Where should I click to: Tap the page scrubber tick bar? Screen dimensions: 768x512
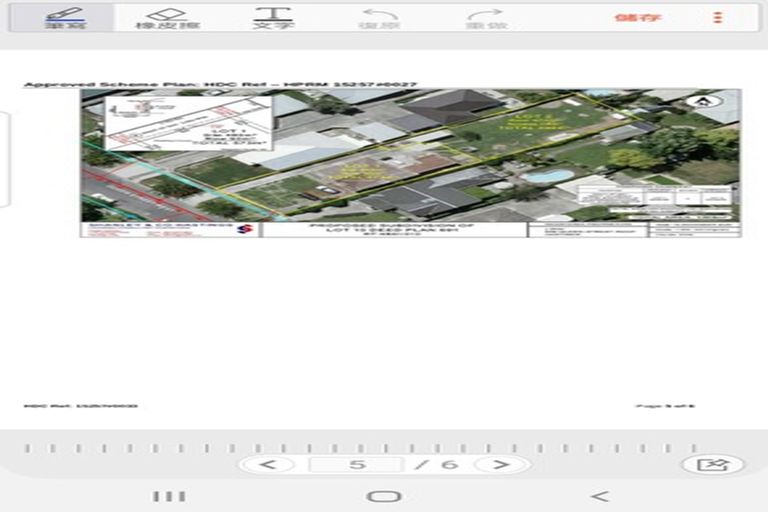click(x=384, y=448)
